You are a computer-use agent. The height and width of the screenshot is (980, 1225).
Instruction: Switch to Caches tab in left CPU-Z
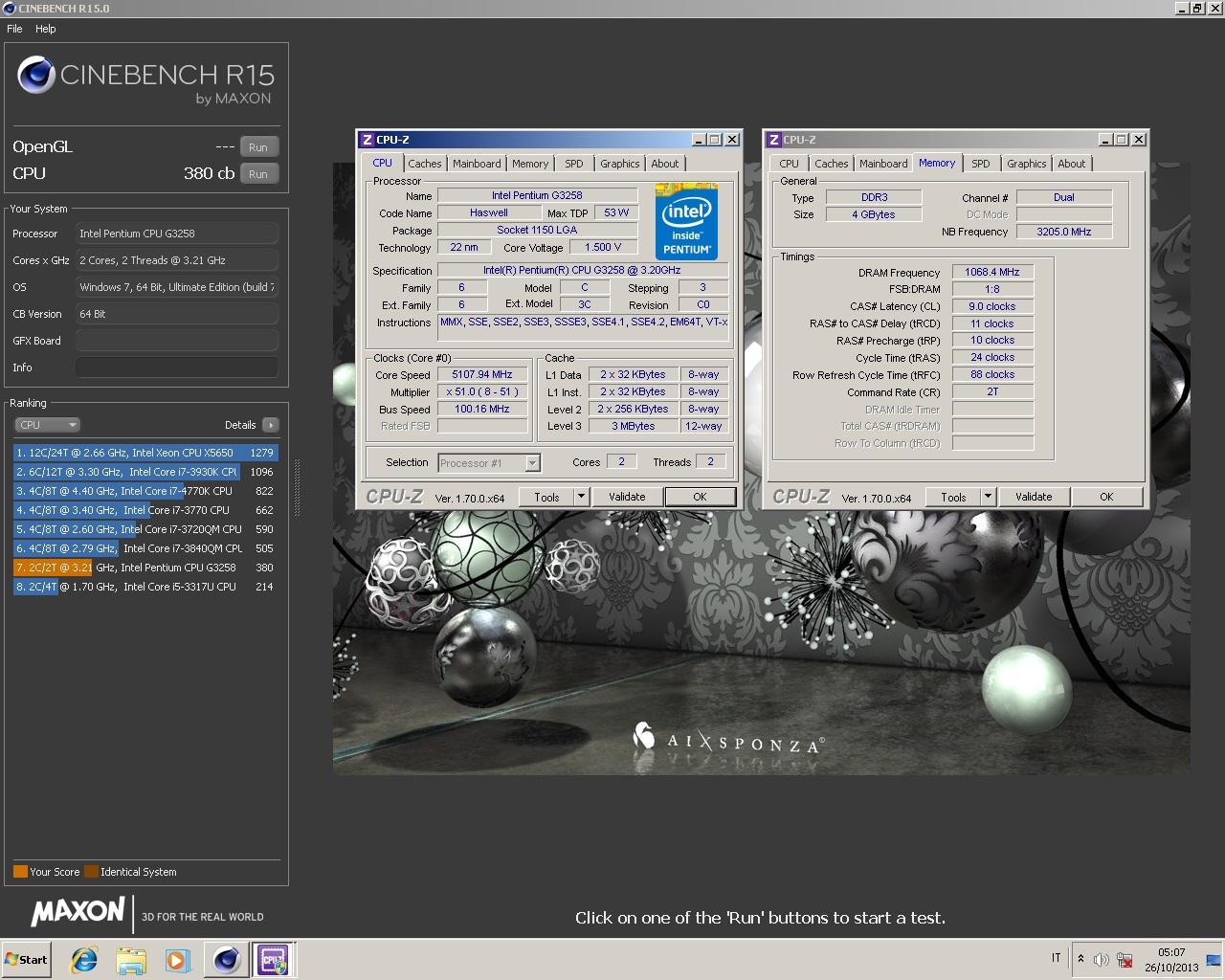coord(425,164)
